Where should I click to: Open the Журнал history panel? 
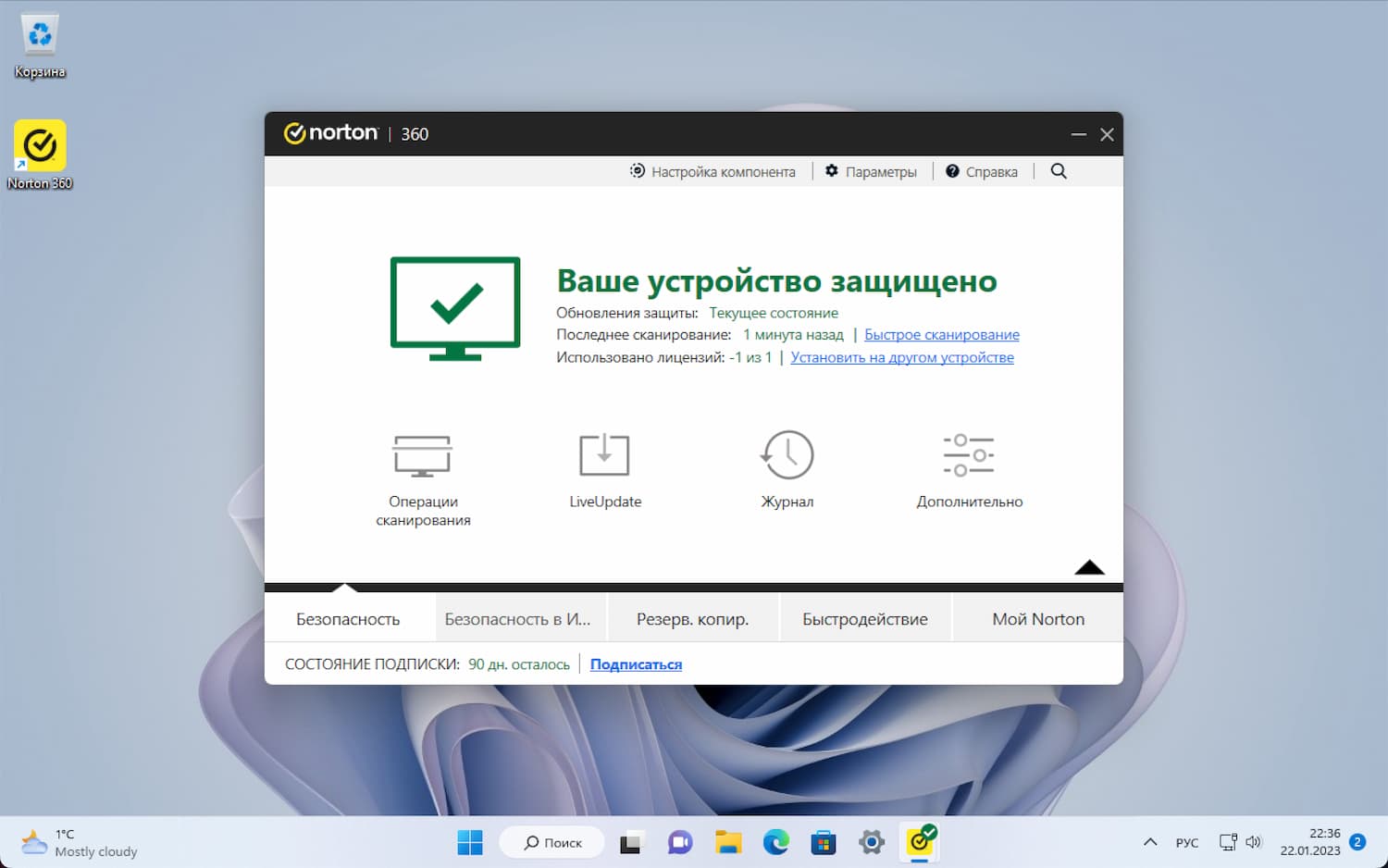click(787, 467)
